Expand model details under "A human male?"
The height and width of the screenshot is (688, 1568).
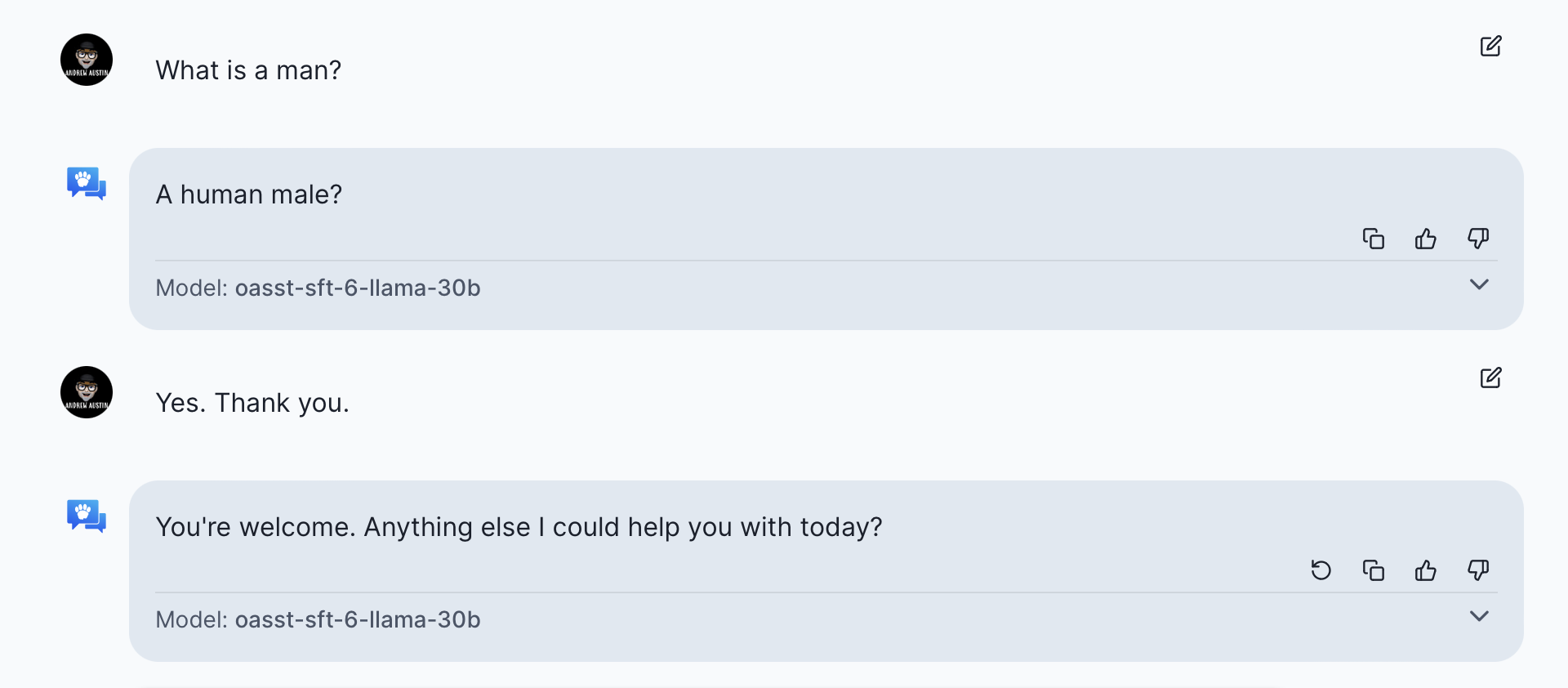pos(1479,284)
